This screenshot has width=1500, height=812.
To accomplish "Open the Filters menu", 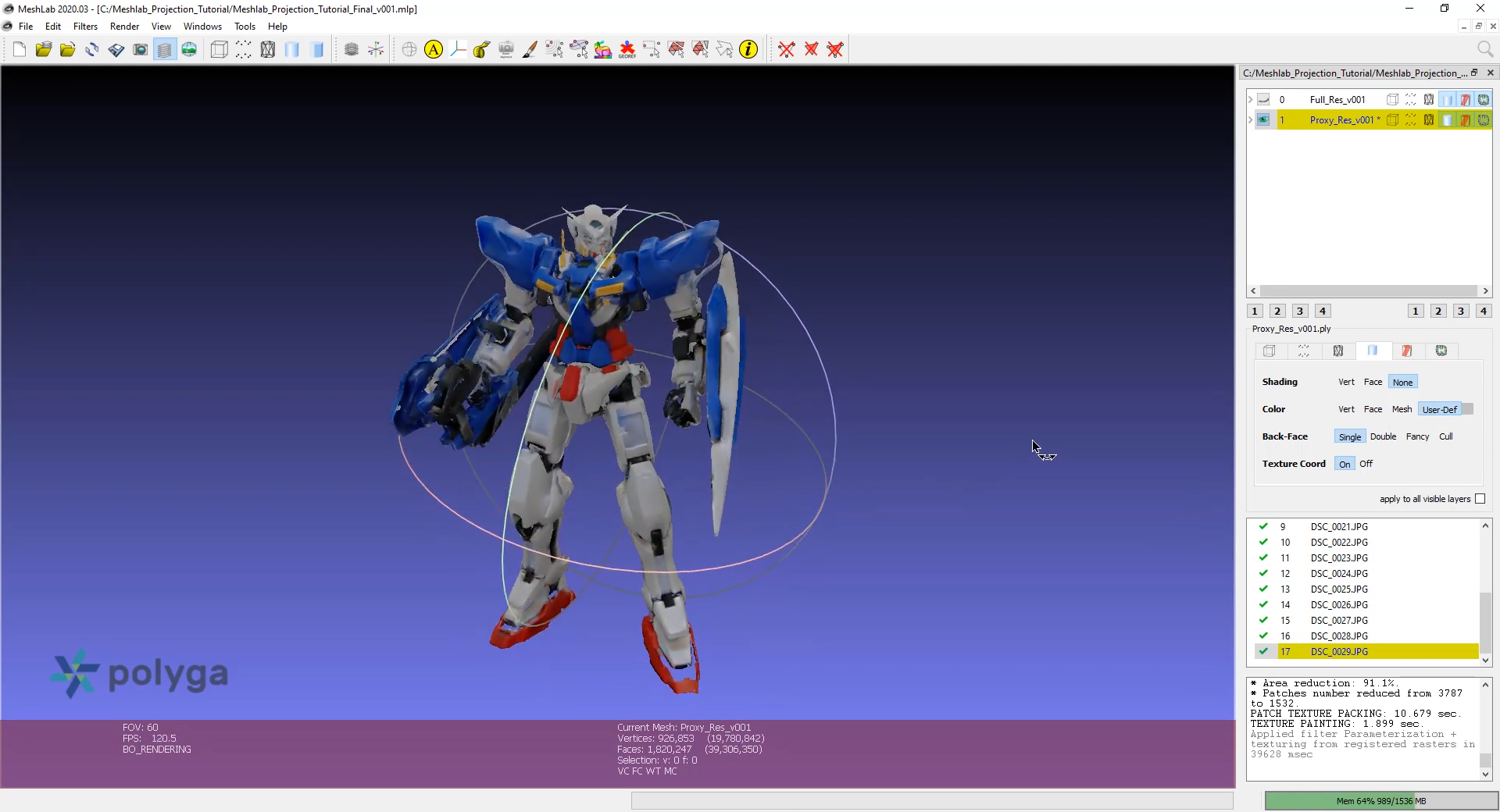I will click(85, 26).
